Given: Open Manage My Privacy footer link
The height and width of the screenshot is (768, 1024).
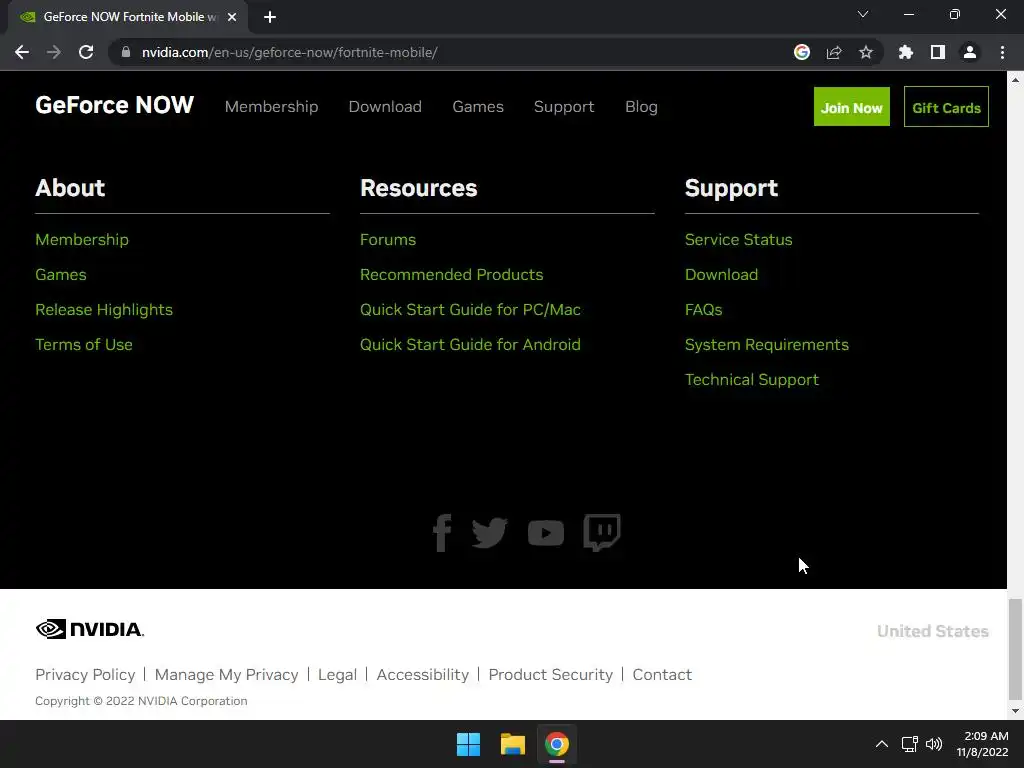Looking at the screenshot, I should [x=227, y=675].
